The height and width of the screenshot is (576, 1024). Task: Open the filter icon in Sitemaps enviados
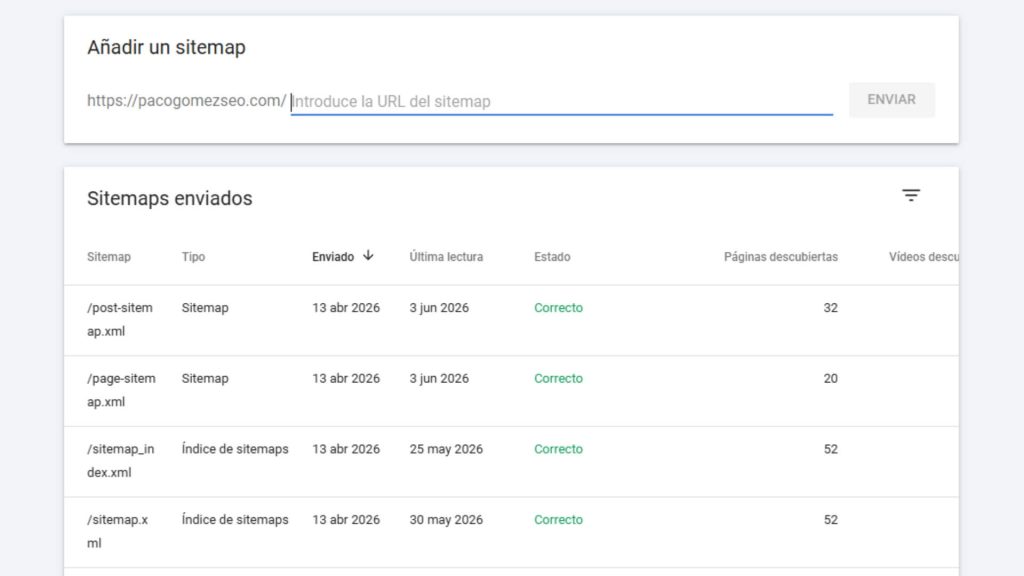(910, 195)
